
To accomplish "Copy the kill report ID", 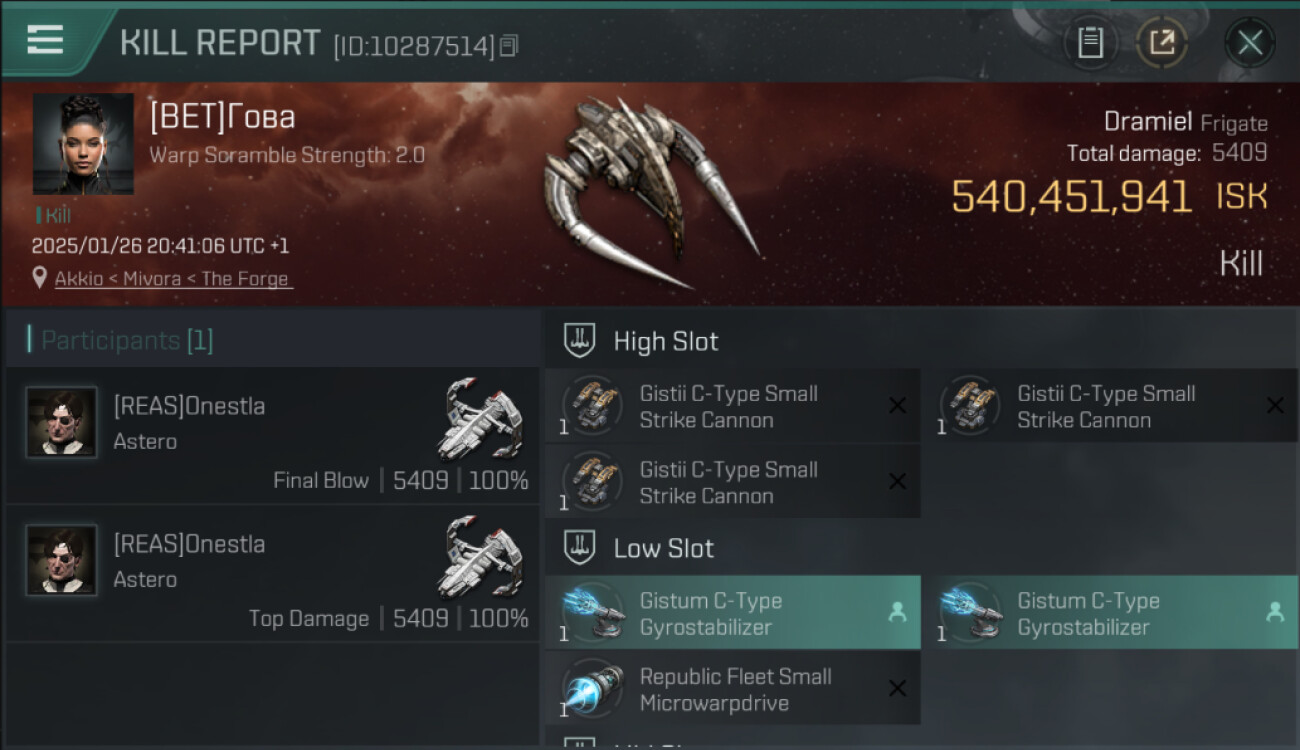I will pyautogui.click(x=509, y=46).
